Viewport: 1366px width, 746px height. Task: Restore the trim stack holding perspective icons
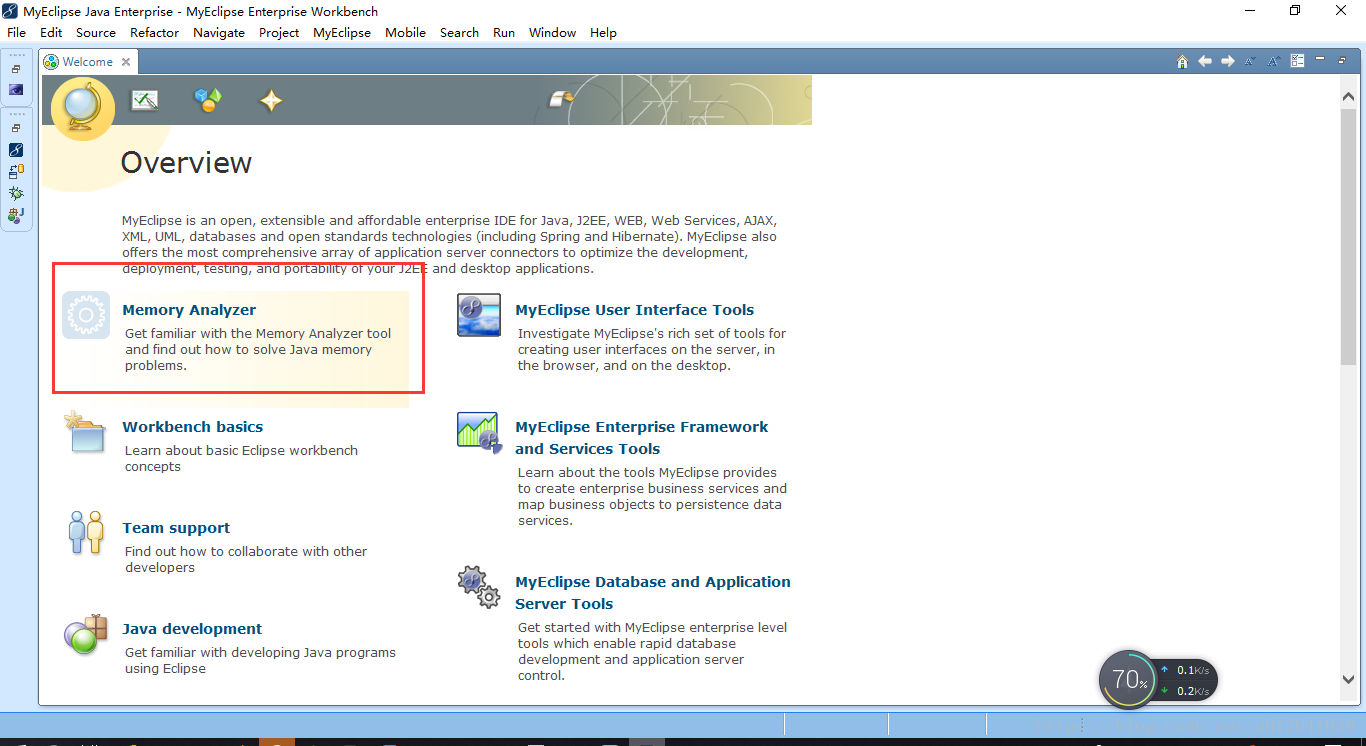coord(16,128)
